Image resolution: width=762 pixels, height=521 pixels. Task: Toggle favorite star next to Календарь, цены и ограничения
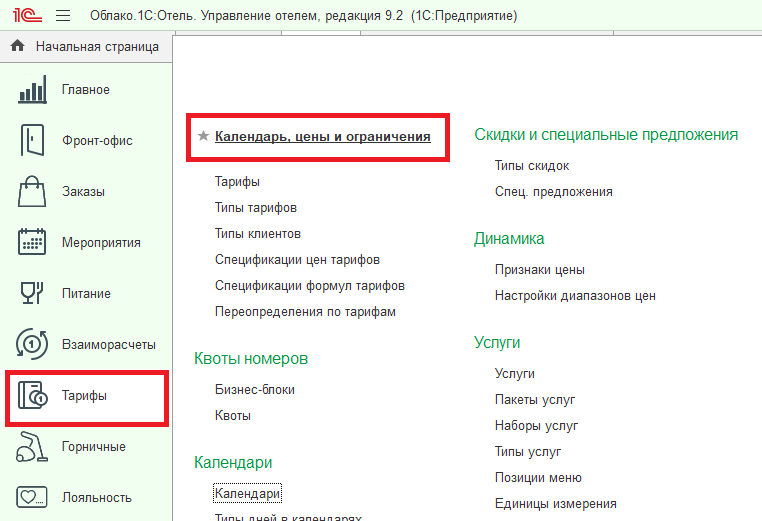coord(204,136)
